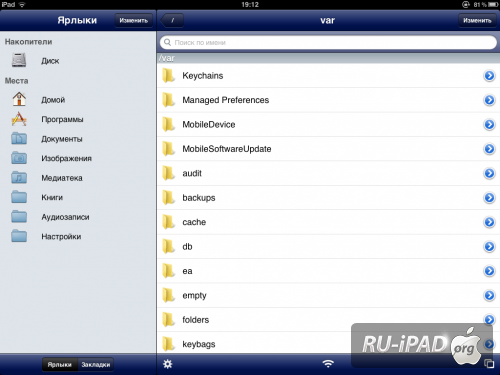Open the Книги folder icon
The width and height of the screenshot is (500, 375).
(19, 197)
